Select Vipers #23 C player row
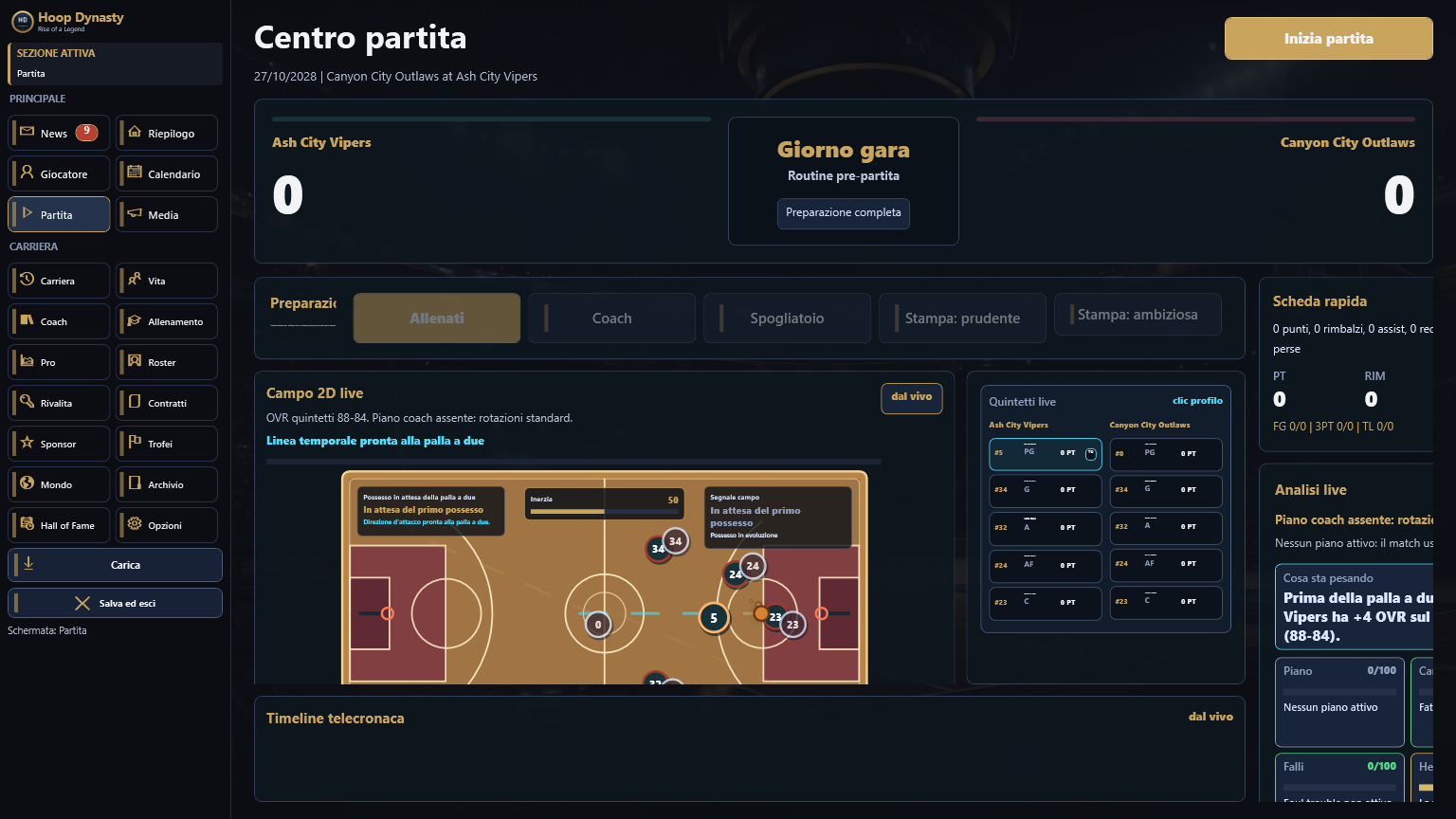Viewport: 1456px width, 819px height. tap(1046, 603)
